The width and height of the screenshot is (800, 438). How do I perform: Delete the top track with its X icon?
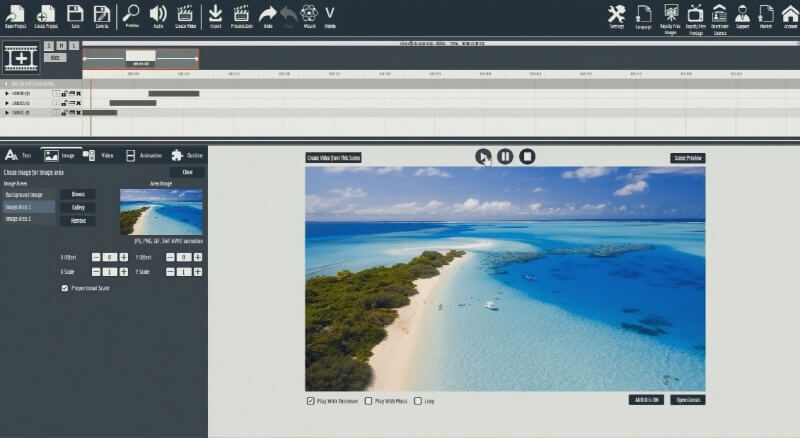[79, 93]
